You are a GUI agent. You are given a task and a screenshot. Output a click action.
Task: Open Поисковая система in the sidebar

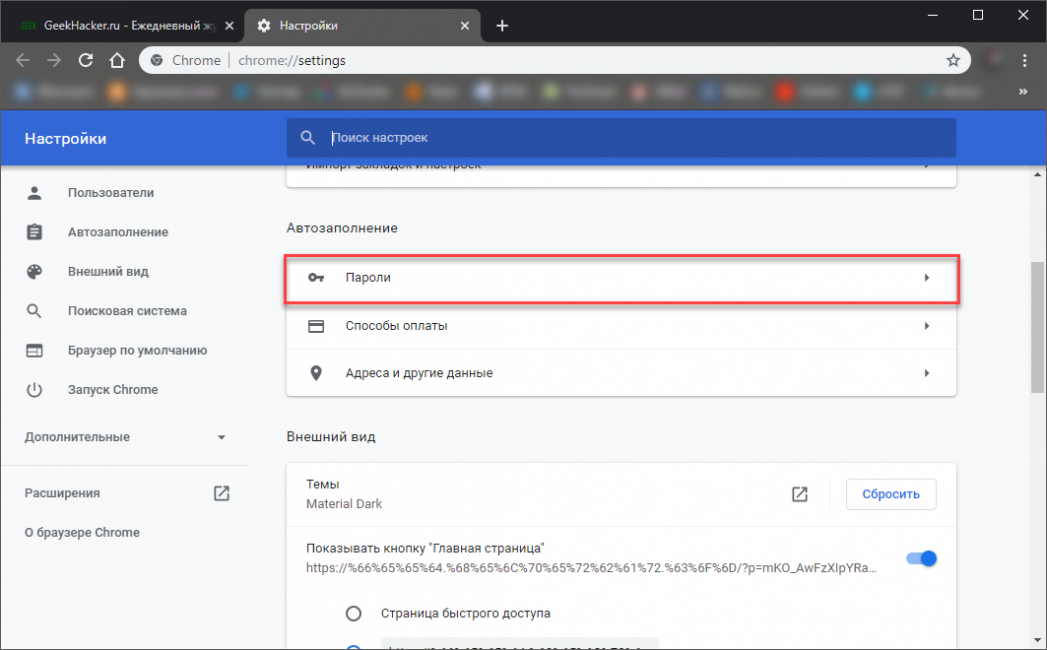pos(127,311)
